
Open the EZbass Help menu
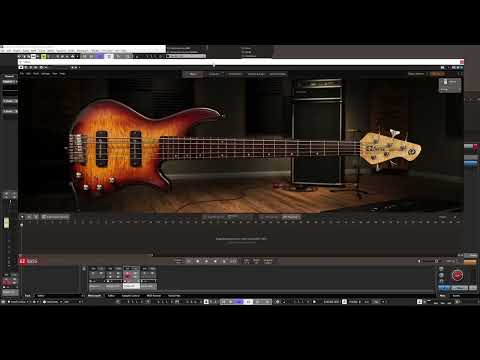62,73
